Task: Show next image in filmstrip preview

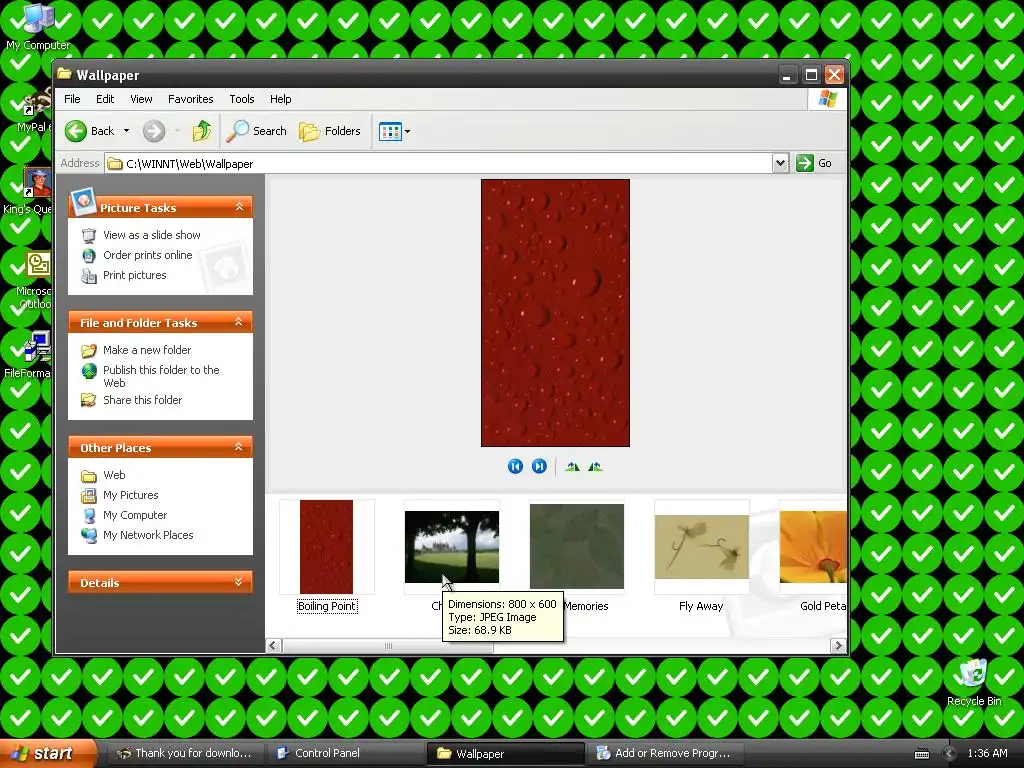Action: 539,466
